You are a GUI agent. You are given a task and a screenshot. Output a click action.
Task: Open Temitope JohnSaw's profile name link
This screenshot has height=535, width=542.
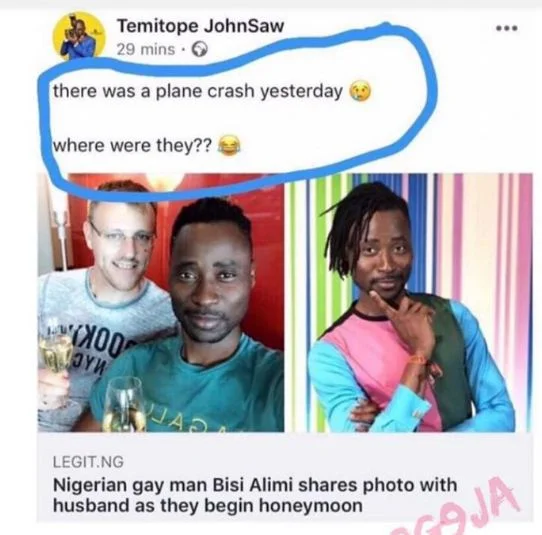coord(200,26)
